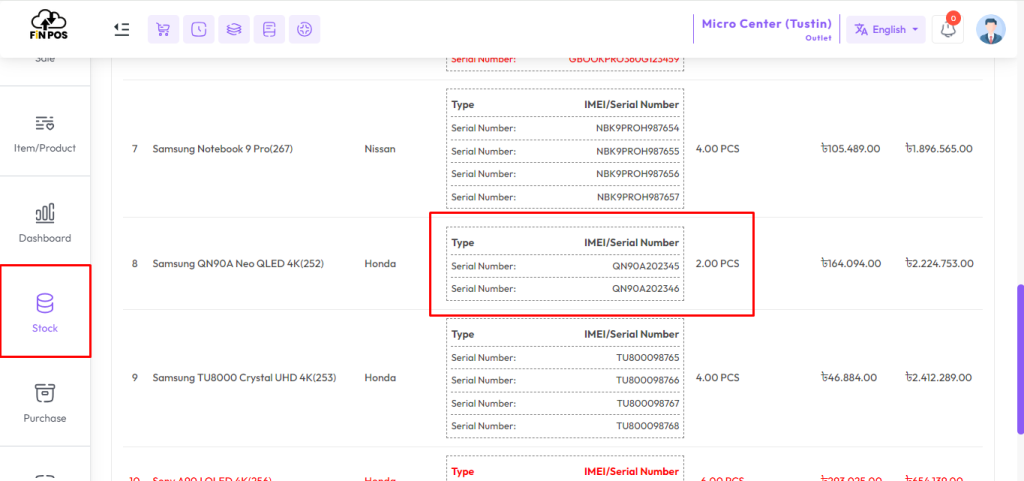Select Samsung QN90A Neo QLED 4K(252) item name
The height and width of the screenshot is (481, 1024).
(x=238, y=264)
